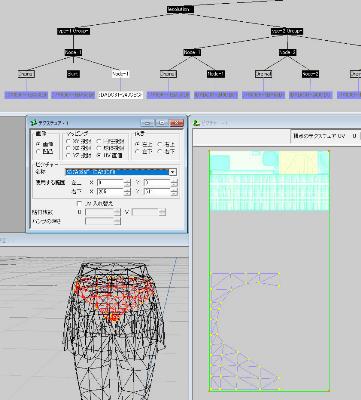Select the topmost black root node in hierarchy
The height and width of the screenshot is (400, 361).
tap(180, 9)
